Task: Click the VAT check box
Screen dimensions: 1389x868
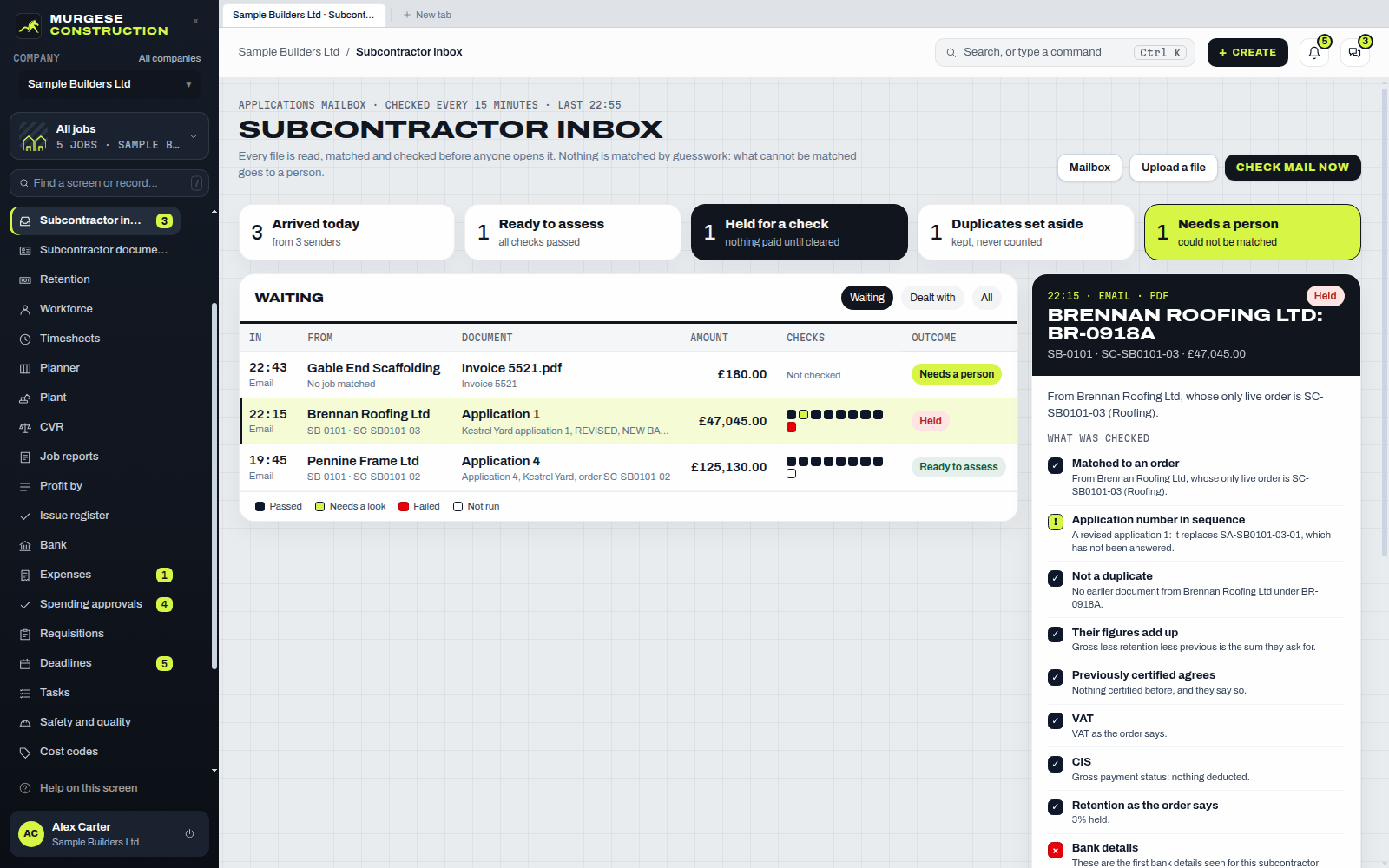Action: (1056, 720)
